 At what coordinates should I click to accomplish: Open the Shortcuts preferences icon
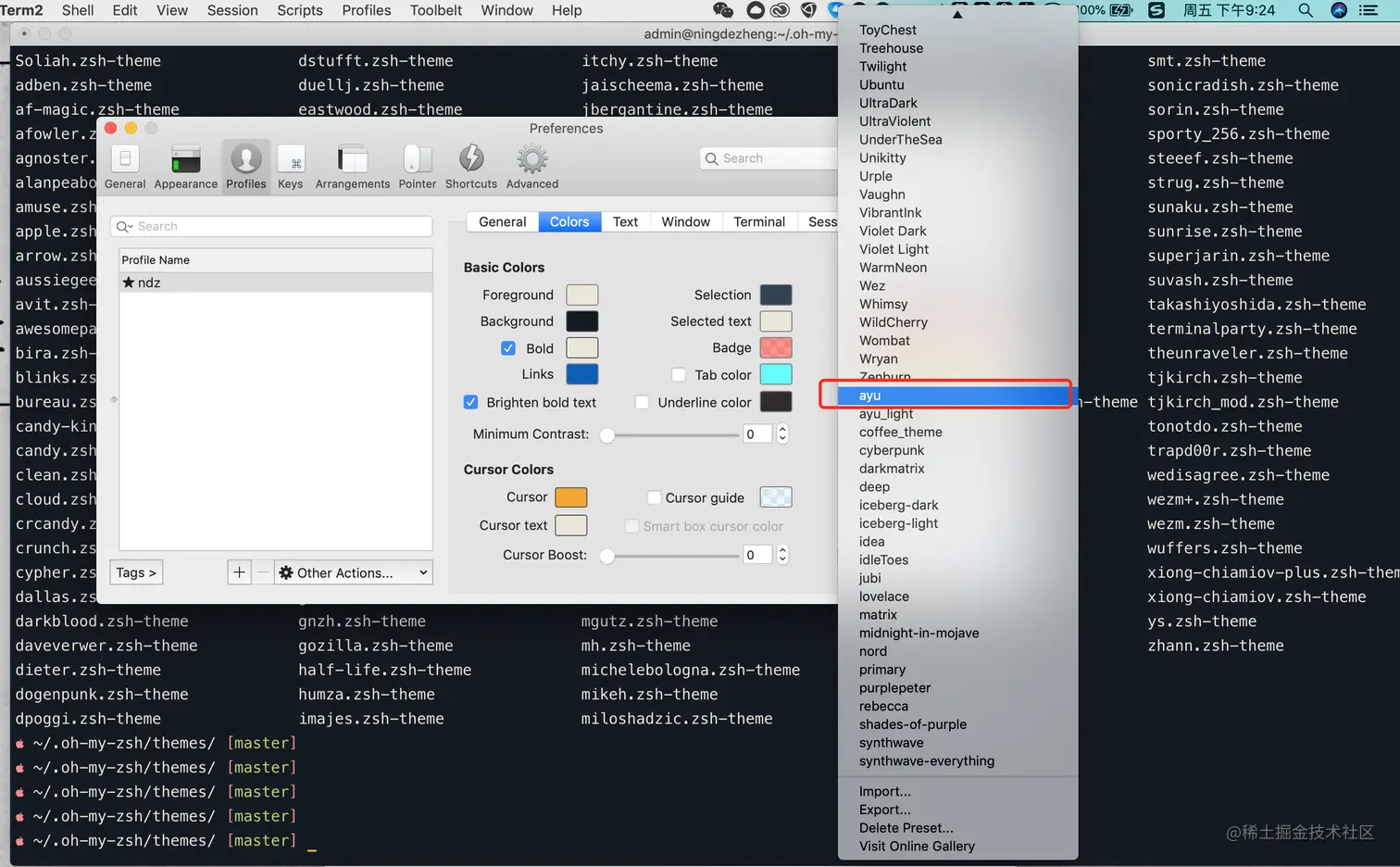click(x=471, y=167)
